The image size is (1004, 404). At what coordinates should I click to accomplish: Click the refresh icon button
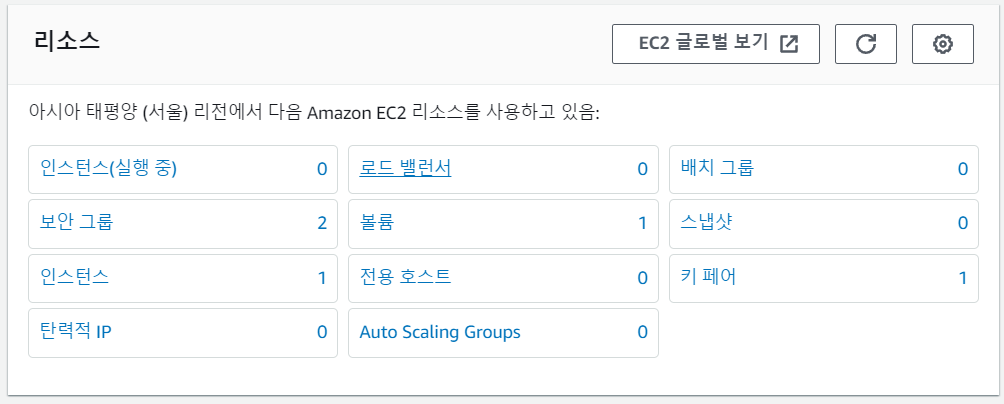click(x=866, y=44)
